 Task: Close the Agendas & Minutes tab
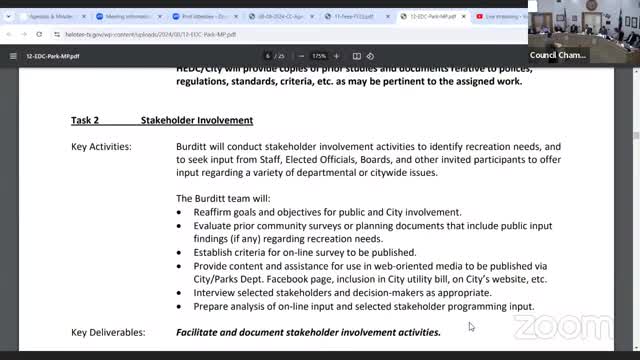(84, 16)
